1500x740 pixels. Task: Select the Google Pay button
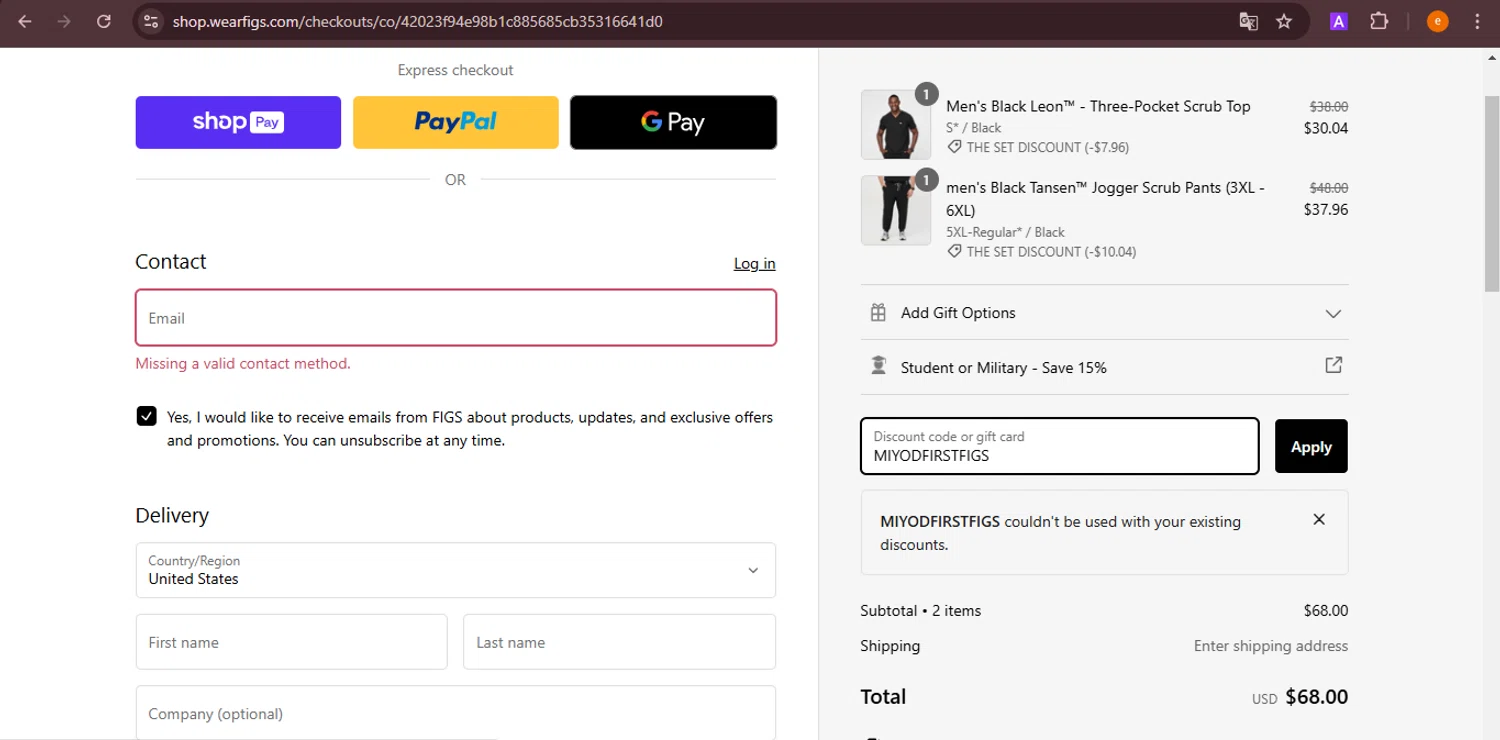tap(673, 122)
